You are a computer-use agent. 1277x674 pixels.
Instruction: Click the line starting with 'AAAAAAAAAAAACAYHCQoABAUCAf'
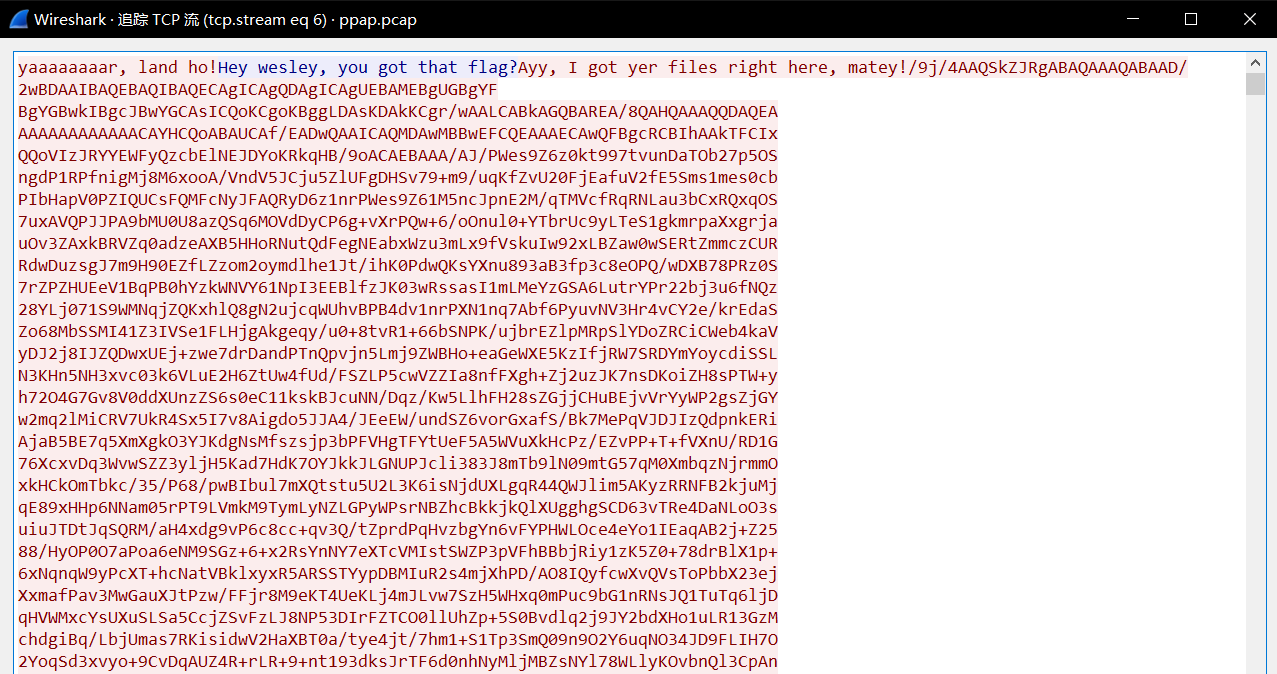coord(398,134)
